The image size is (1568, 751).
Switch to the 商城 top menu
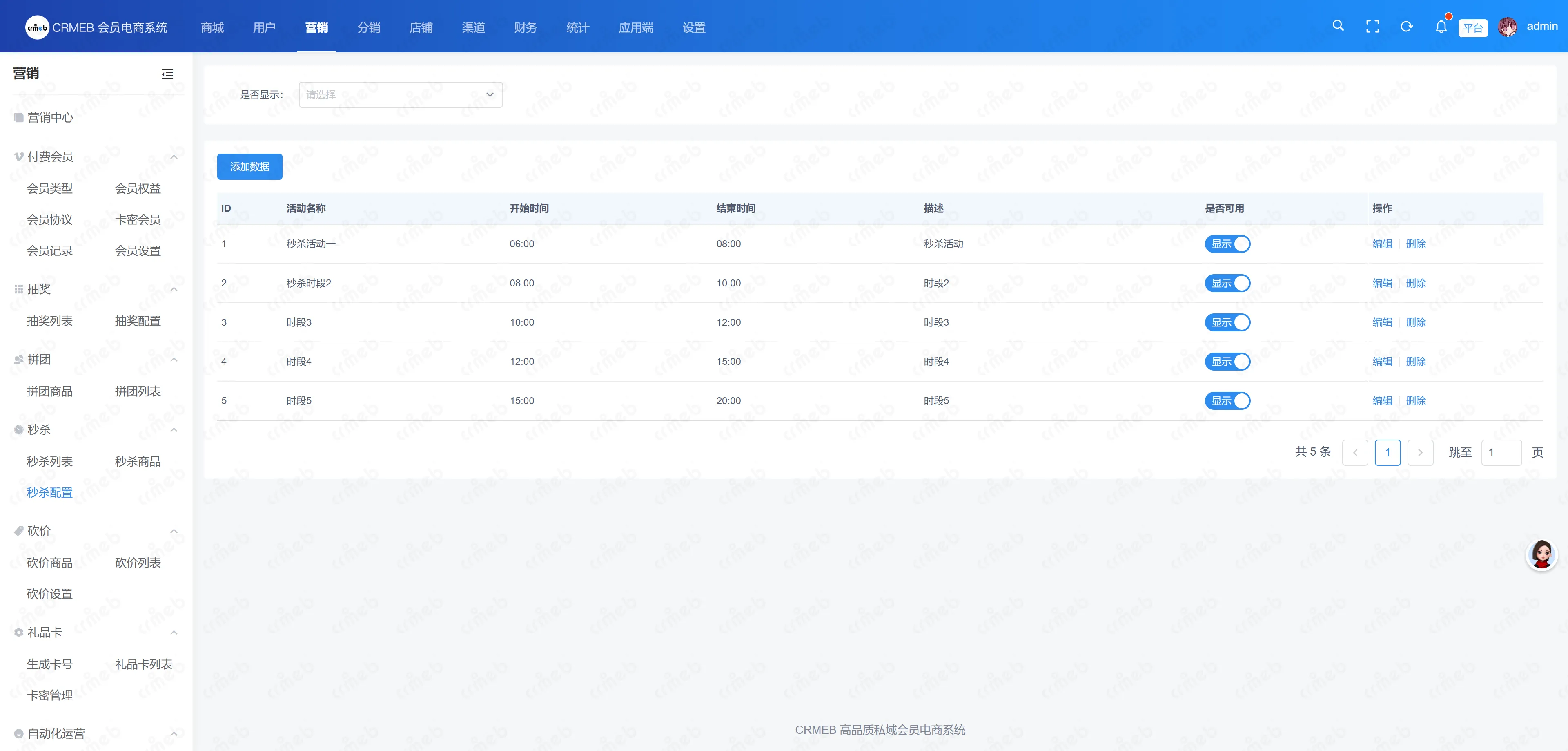pos(212,27)
